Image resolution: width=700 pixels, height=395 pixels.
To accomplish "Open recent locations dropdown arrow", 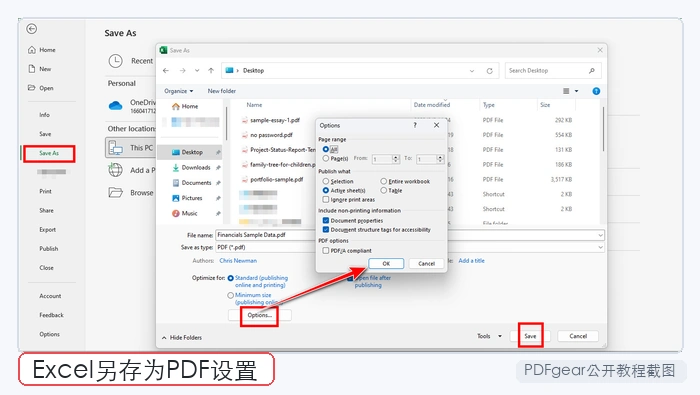I will coord(197,71).
